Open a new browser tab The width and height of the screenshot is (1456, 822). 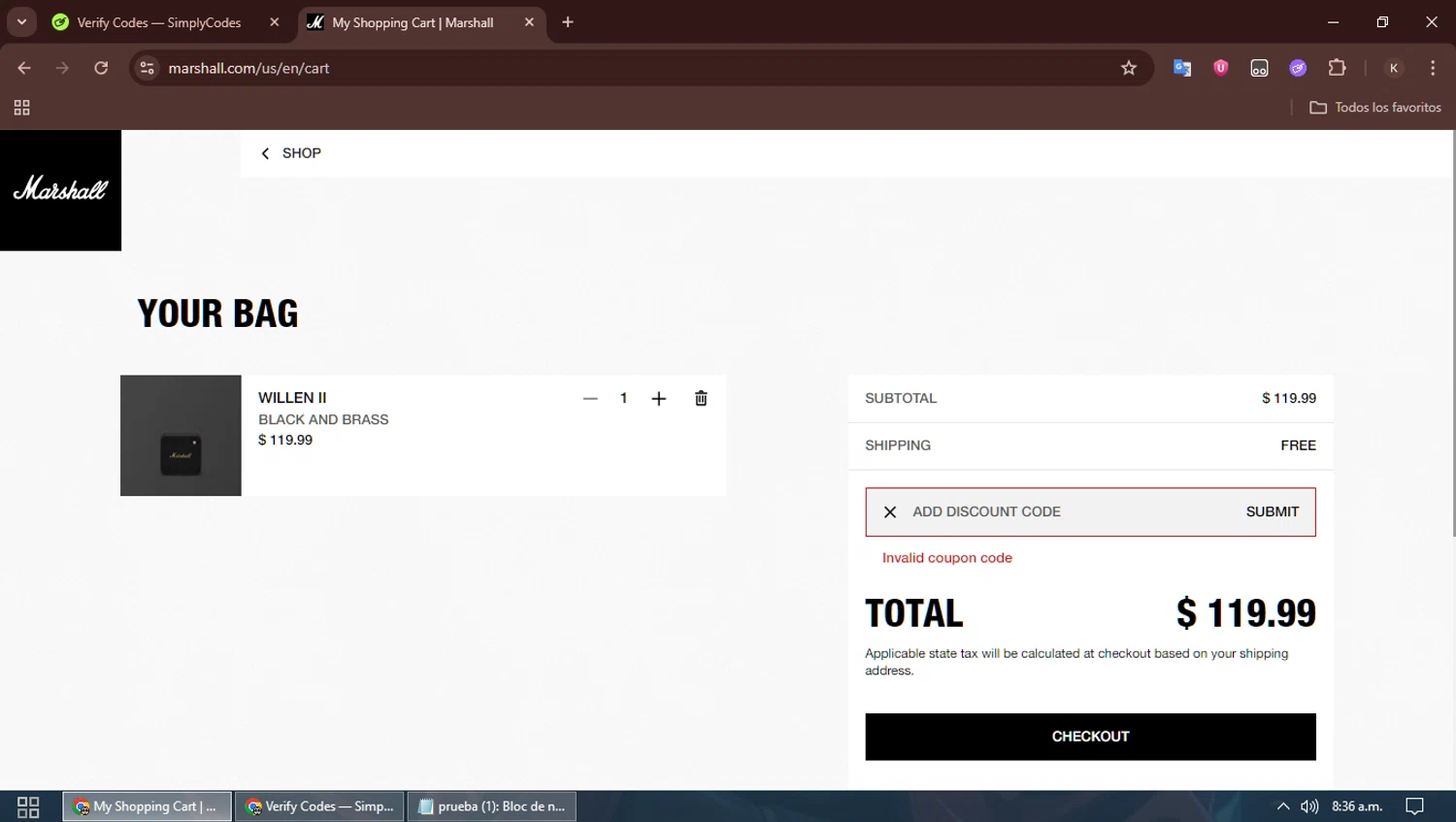(568, 22)
